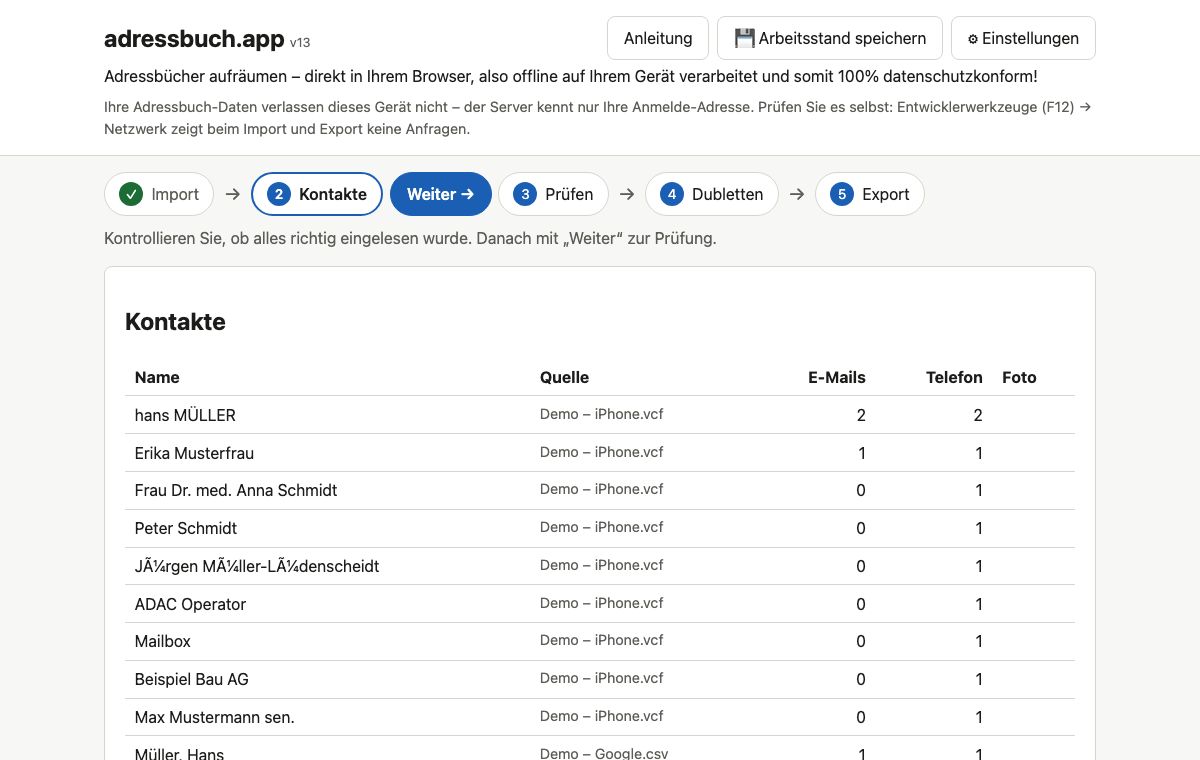Go to the Dubletten step
Viewport: 1200px width, 760px height.
coord(712,194)
